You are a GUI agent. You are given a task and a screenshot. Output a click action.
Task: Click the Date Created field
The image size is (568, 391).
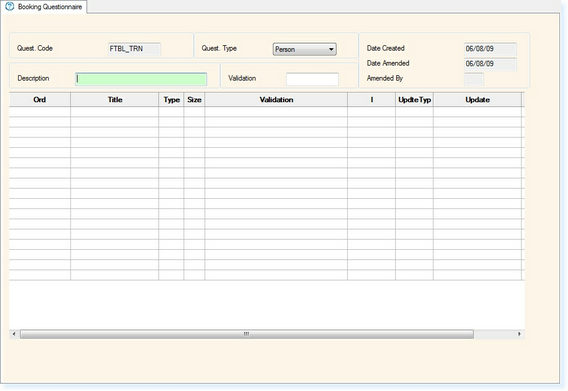click(x=490, y=49)
